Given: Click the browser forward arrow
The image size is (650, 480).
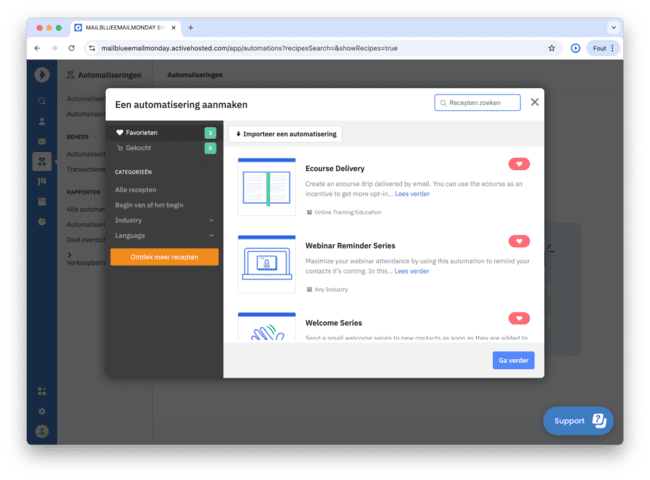Looking at the screenshot, I should [54, 48].
